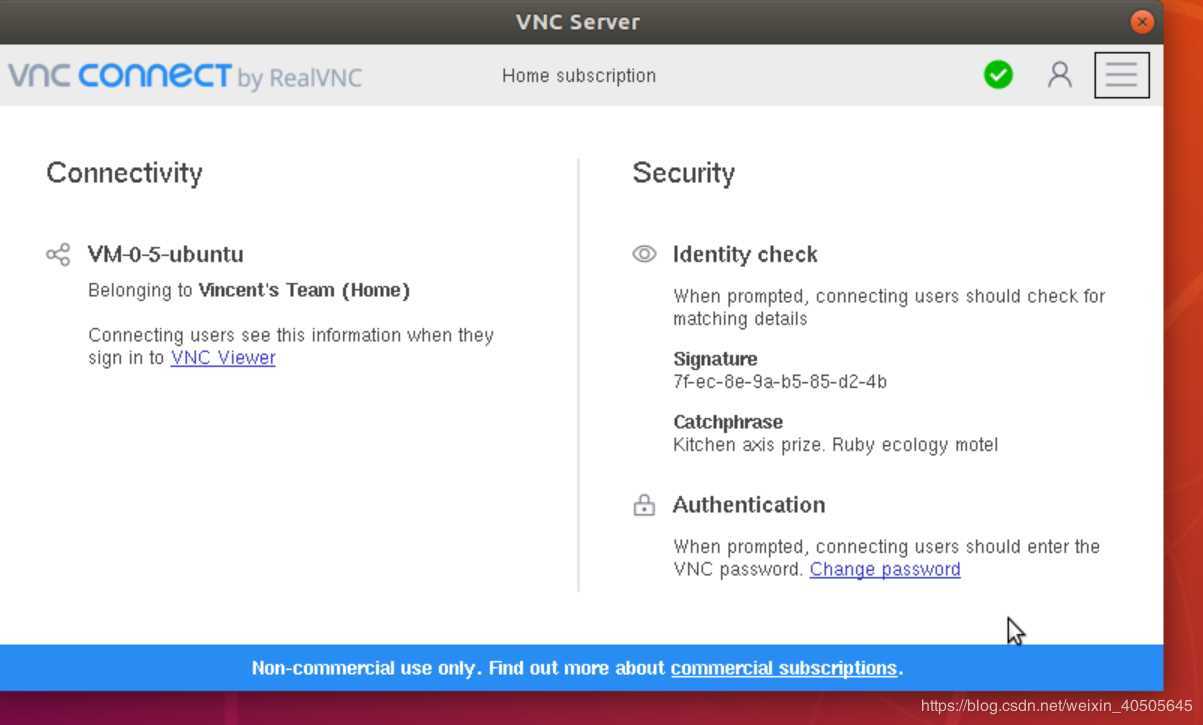Image resolution: width=1203 pixels, height=725 pixels.
Task: Click the Security section heading
Action: tap(684, 173)
